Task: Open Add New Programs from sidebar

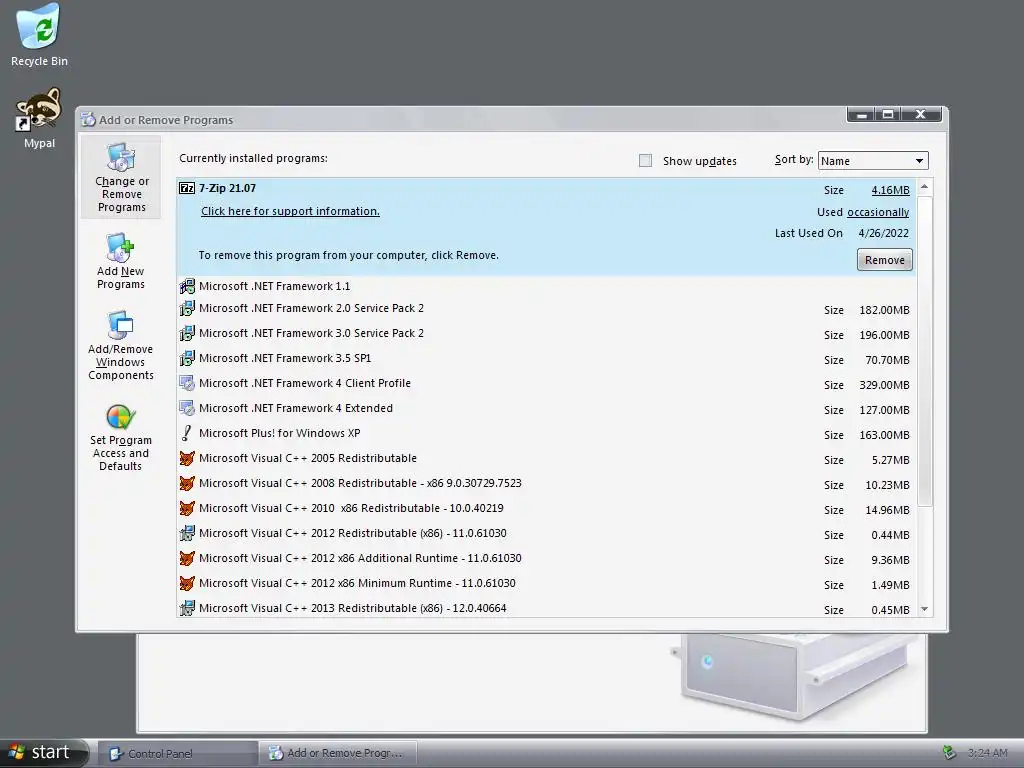Action: pyautogui.click(x=121, y=261)
